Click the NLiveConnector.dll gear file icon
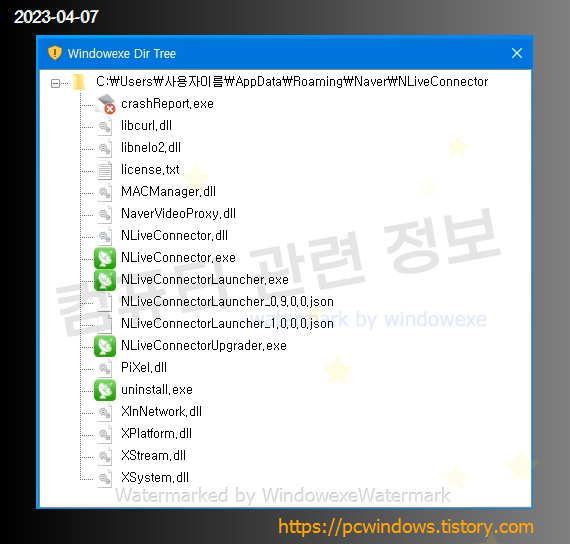This screenshot has width=570, height=544. point(105,236)
